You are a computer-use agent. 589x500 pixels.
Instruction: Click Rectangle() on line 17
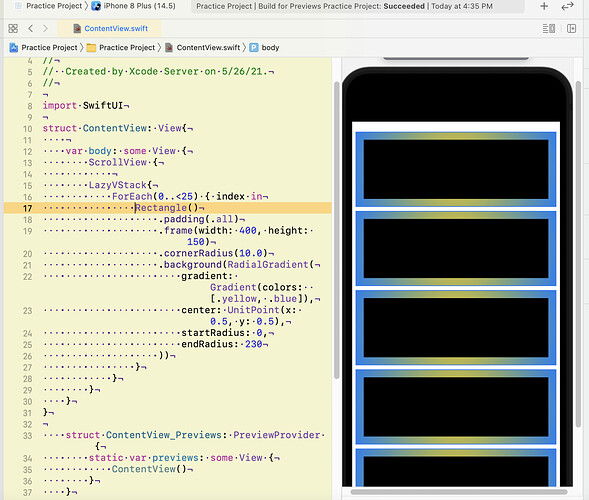tap(166, 208)
